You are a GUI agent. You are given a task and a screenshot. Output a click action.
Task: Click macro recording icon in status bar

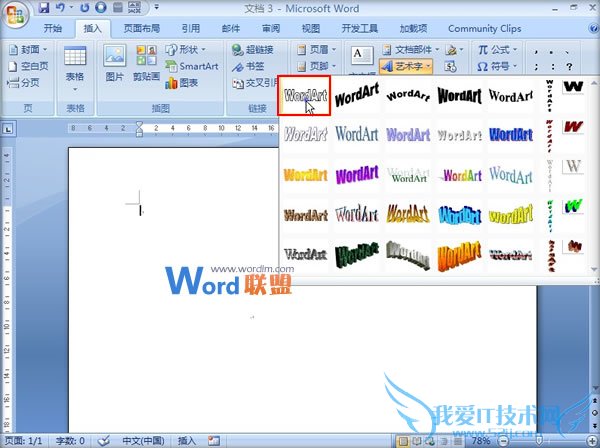214,441
